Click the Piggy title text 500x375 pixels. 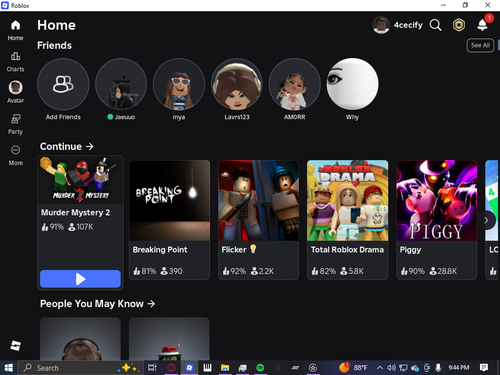(410, 250)
